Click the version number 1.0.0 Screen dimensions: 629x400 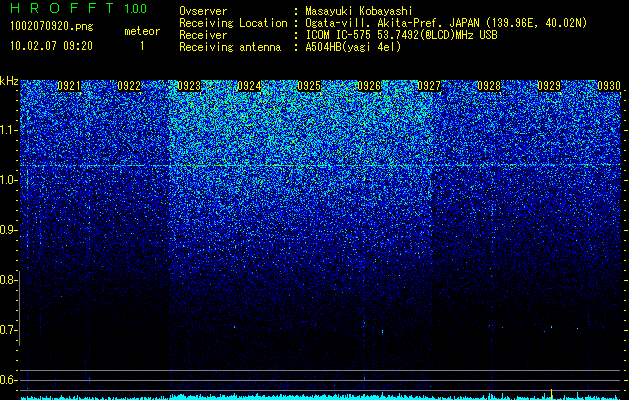[136, 8]
